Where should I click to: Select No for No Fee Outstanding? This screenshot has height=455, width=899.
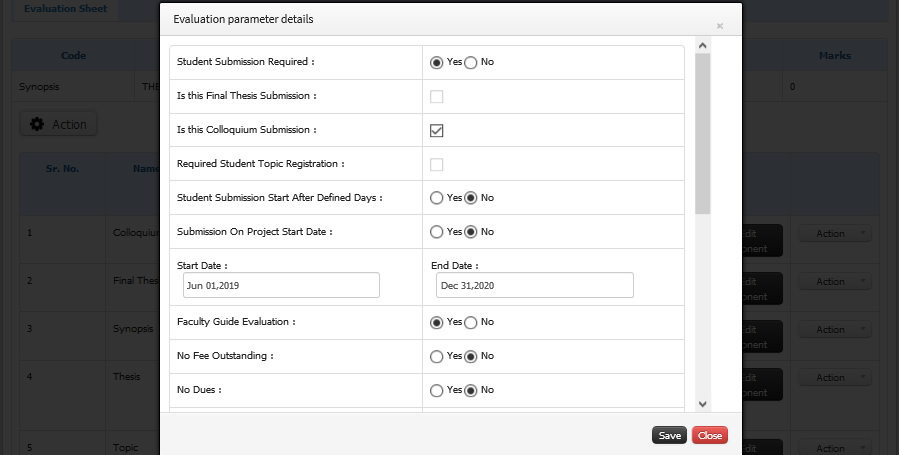pyautogui.click(x=471, y=356)
